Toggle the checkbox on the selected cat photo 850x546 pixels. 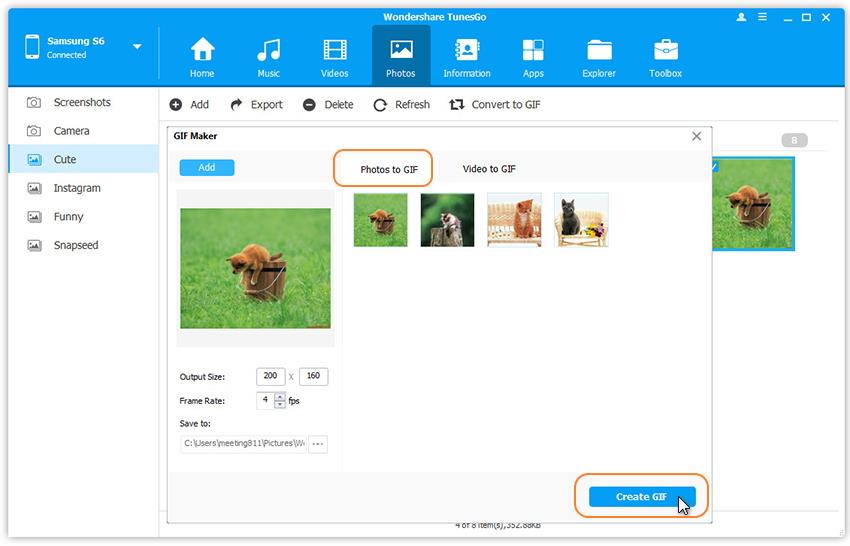[713, 166]
